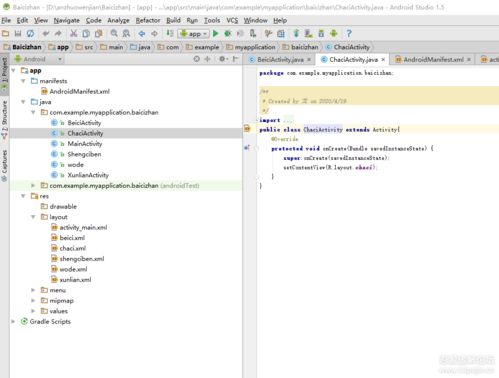Run the app with green play icon
499x378 pixels.
pyautogui.click(x=215, y=34)
